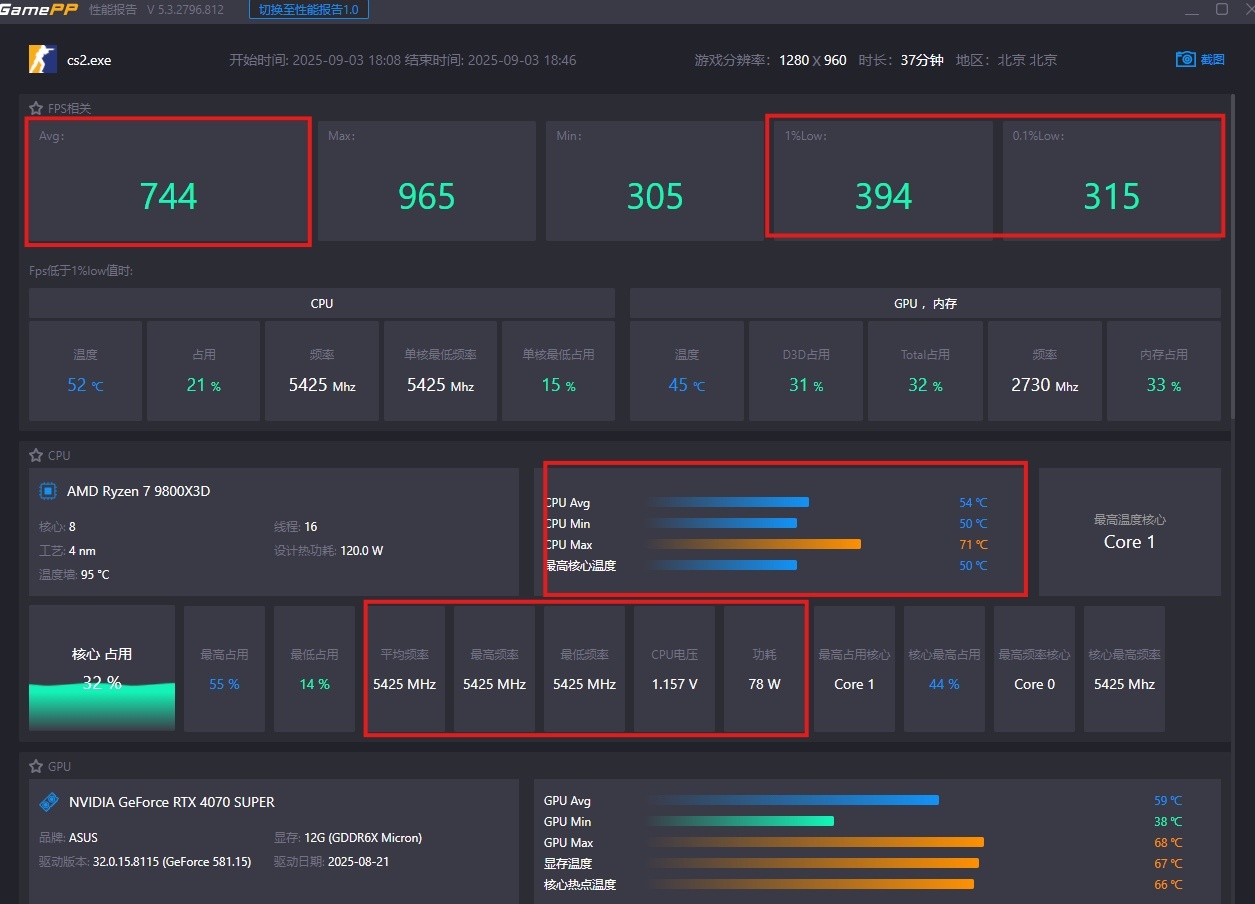The width and height of the screenshot is (1255, 904).
Task: Click the CPU 占用 21 % tile
Action: (203, 371)
